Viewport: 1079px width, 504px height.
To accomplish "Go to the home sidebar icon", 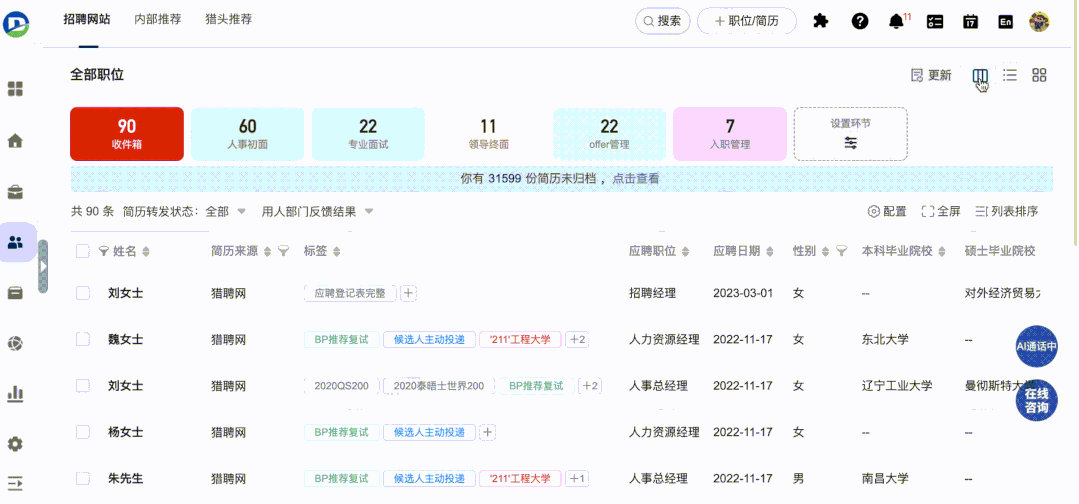I will pos(15,140).
